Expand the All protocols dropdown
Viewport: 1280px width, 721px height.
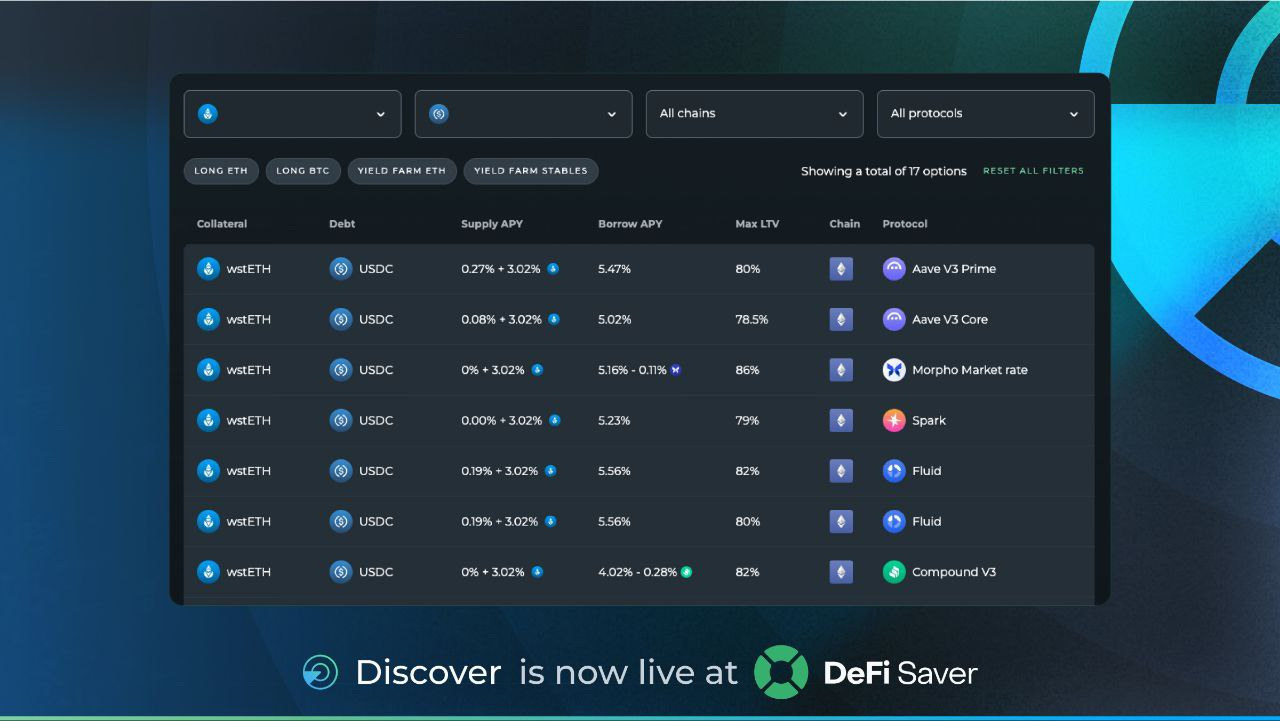point(985,114)
